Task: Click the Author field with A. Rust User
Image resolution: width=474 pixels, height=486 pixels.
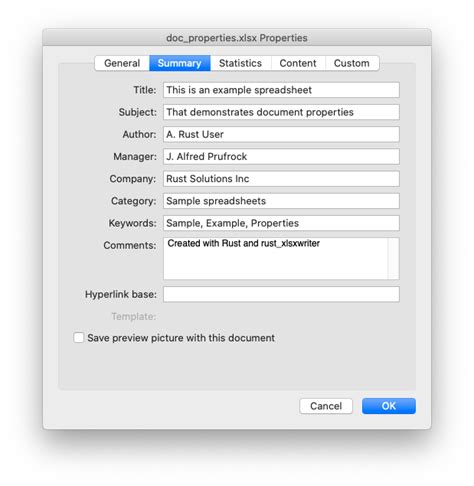Action: (x=281, y=134)
